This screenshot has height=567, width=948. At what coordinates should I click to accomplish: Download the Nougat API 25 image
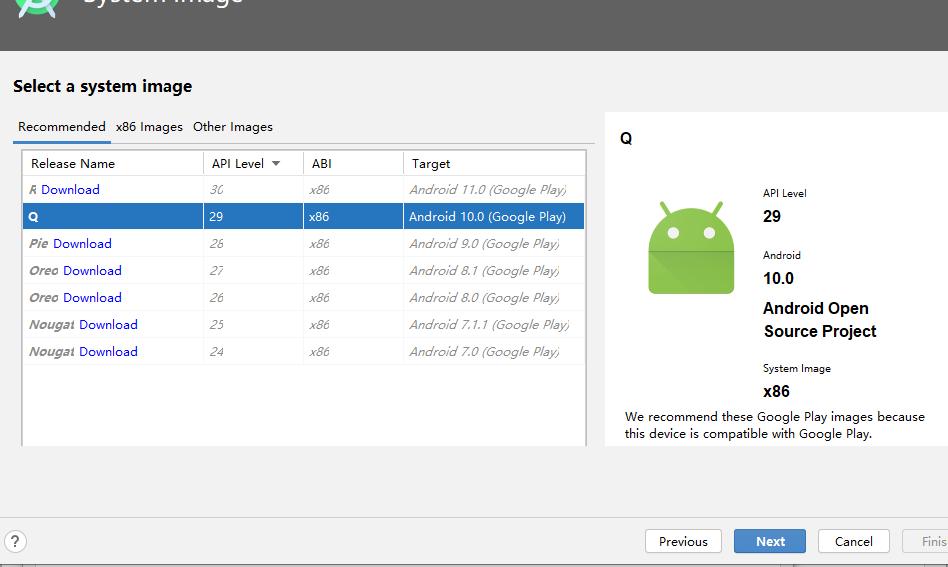[x=108, y=325]
